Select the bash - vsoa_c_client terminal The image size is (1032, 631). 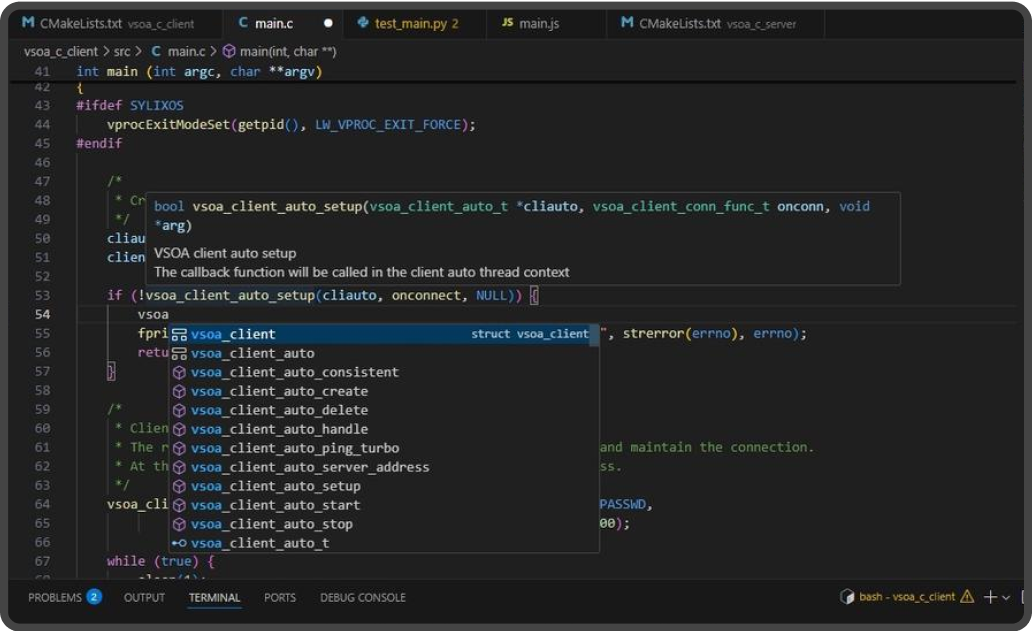click(x=907, y=597)
